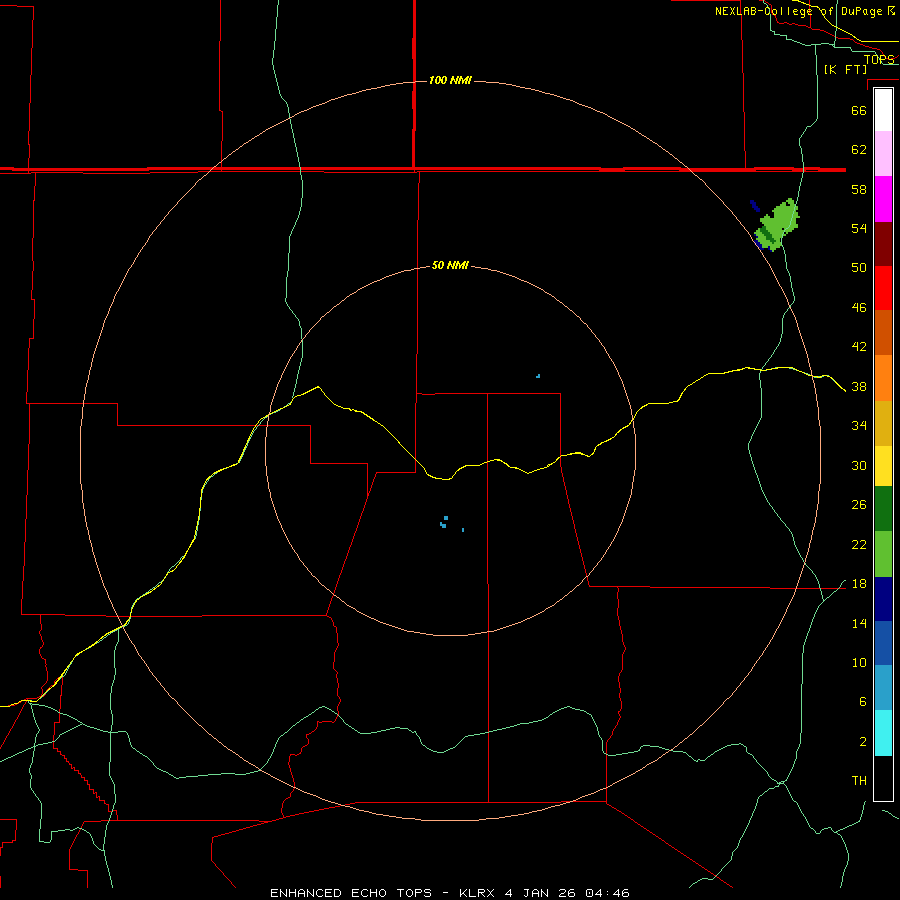900x900 pixels.
Task: Select the dark green legend segment
Action: pyautogui.click(x=883, y=509)
